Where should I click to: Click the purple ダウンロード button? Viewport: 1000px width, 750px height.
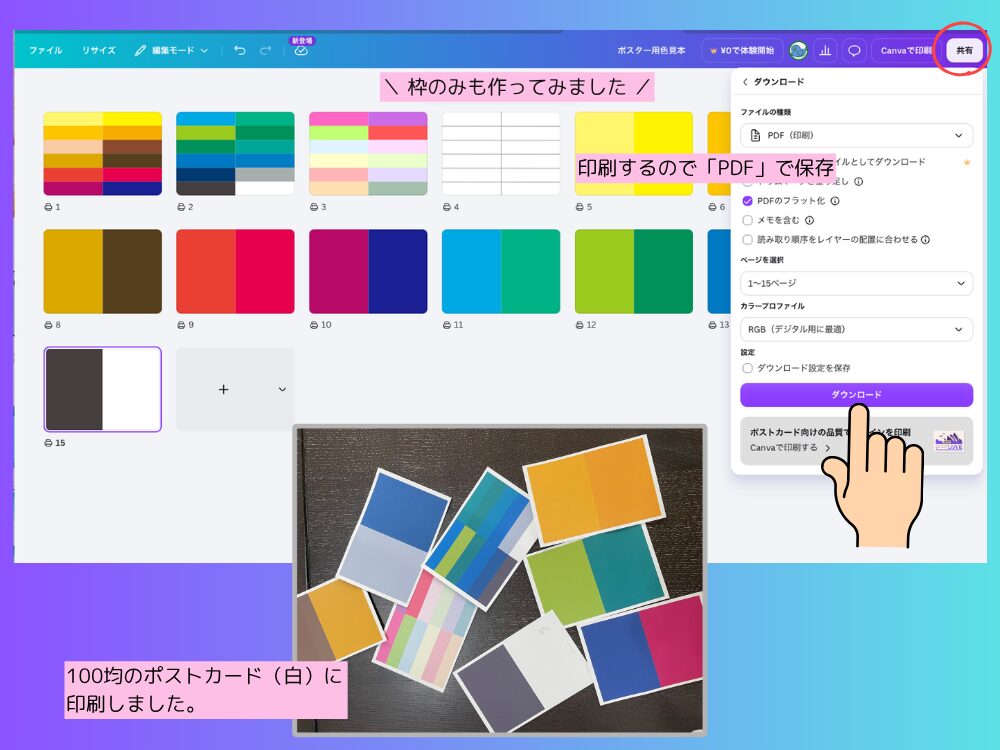(857, 395)
